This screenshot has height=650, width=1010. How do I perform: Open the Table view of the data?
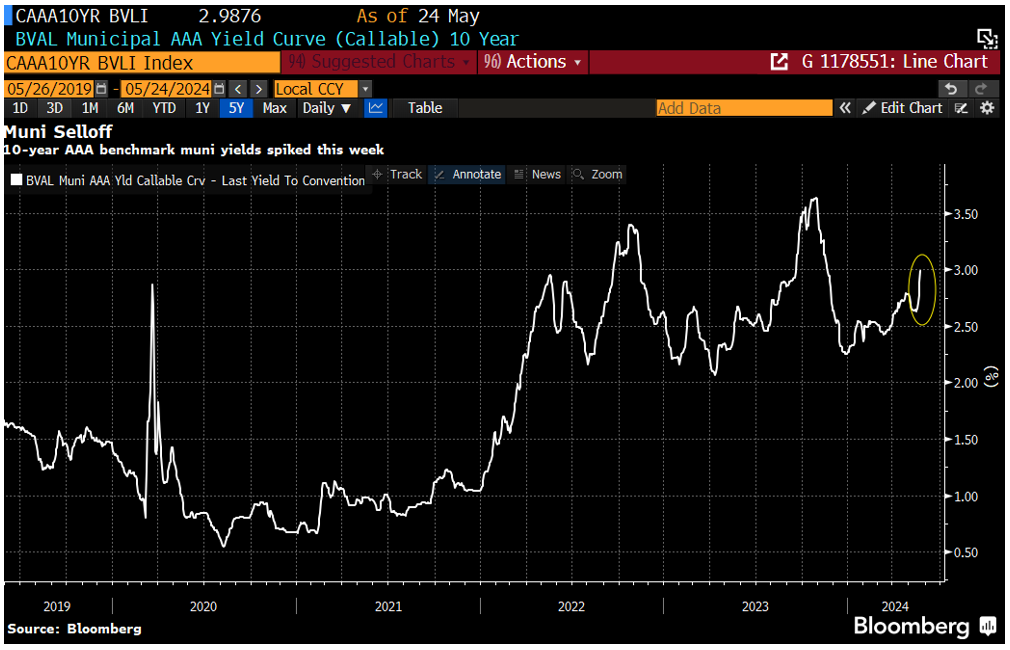click(424, 107)
